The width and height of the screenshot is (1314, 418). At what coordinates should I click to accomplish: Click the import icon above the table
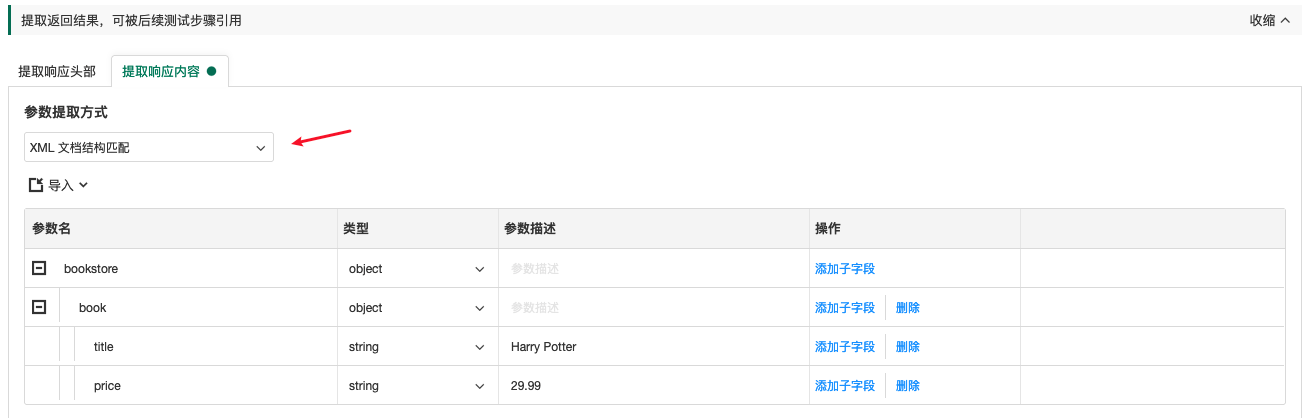36,185
